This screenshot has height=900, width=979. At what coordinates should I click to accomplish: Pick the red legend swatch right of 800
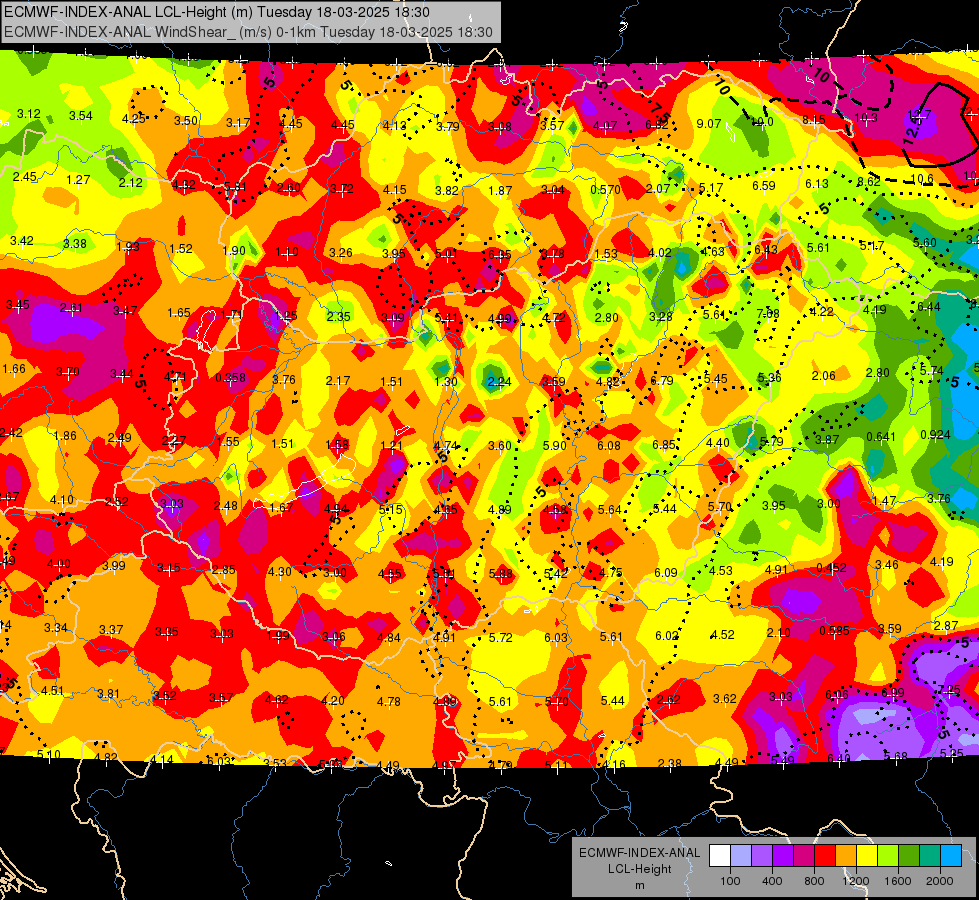tap(825, 856)
